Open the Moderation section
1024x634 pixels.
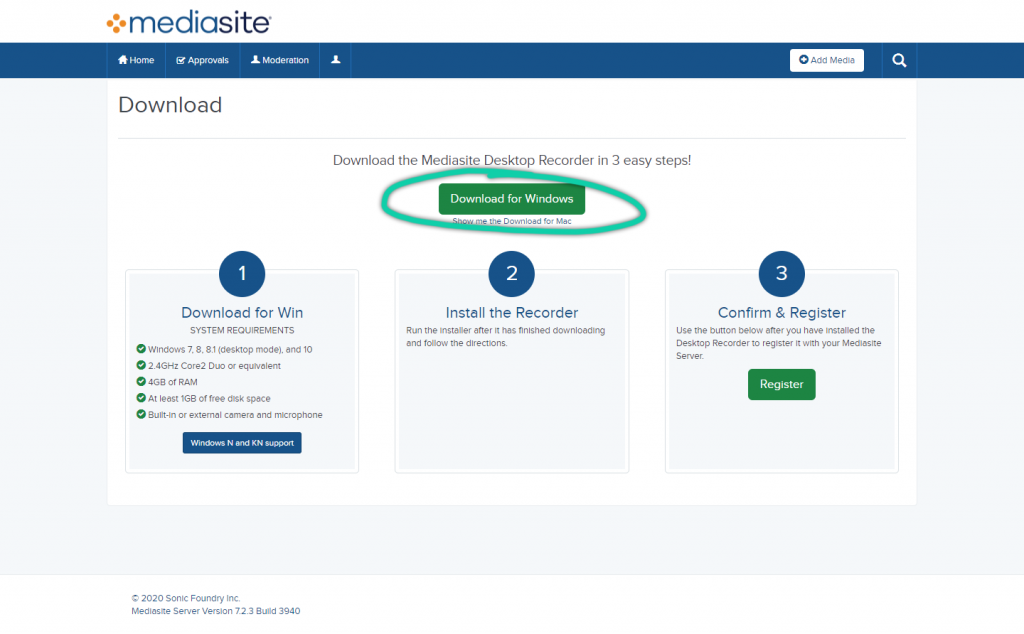(x=280, y=60)
